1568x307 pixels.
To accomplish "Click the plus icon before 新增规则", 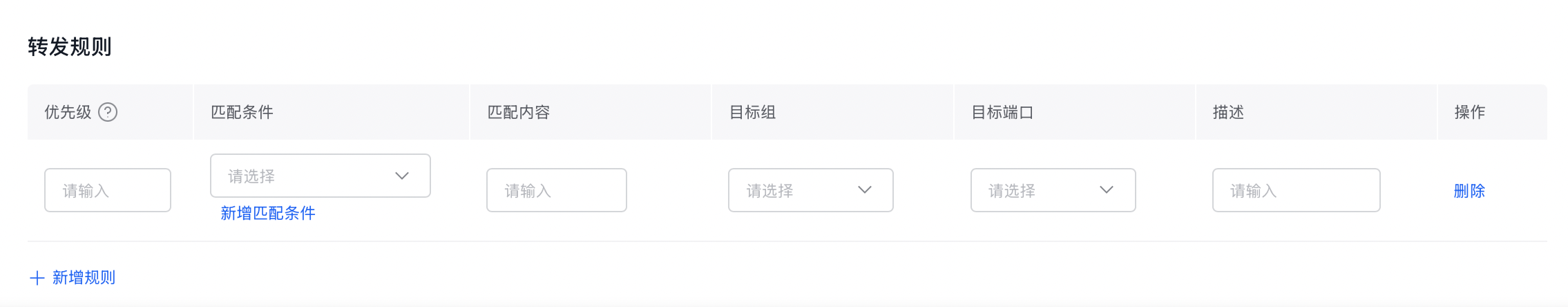I will 37,278.
